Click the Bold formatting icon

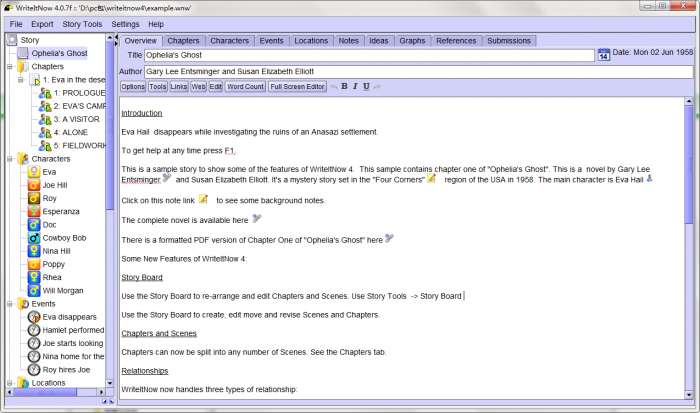click(x=344, y=86)
